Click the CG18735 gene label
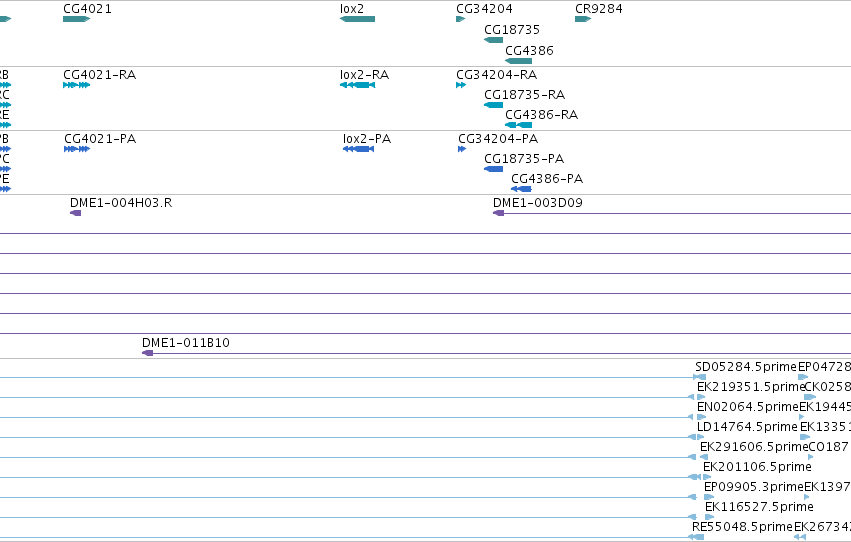 [x=512, y=29]
